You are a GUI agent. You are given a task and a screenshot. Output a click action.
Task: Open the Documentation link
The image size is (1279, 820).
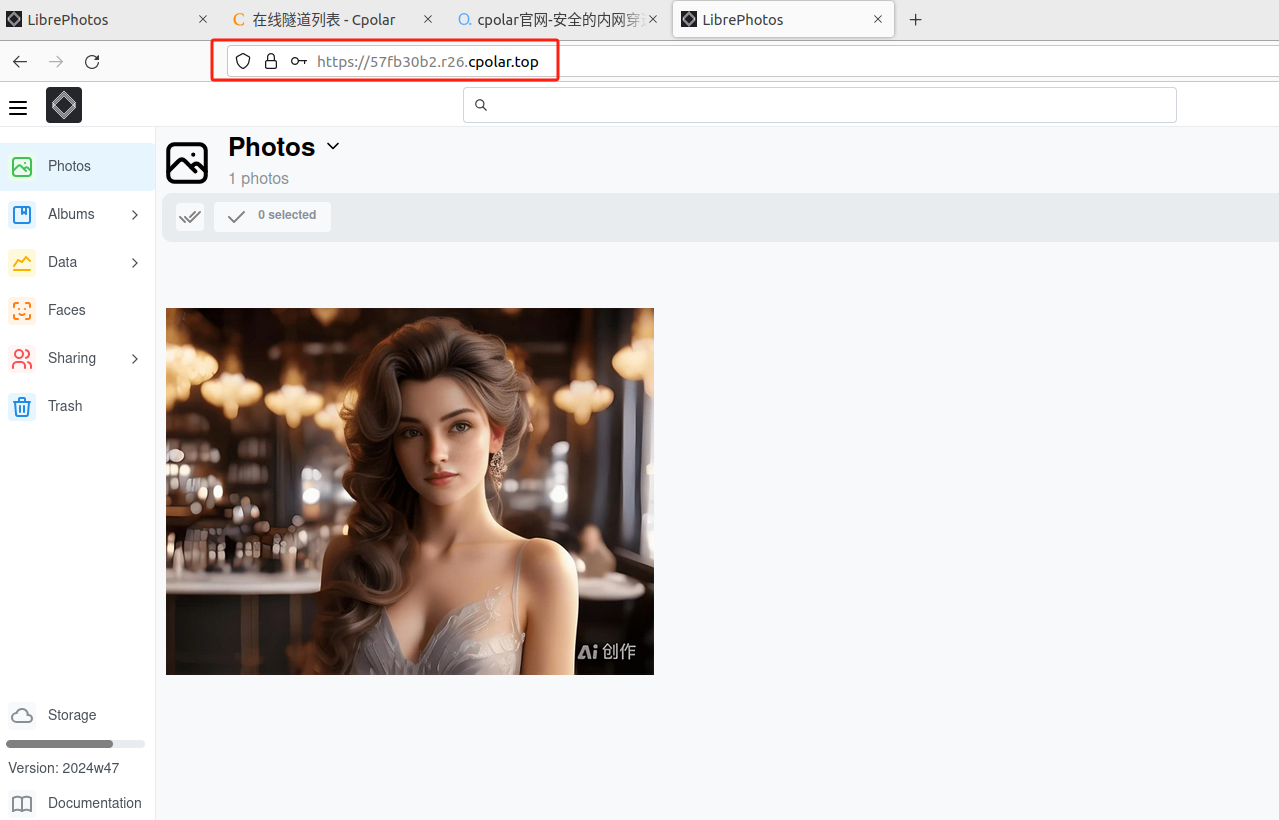pyautogui.click(x=95, y=803)
